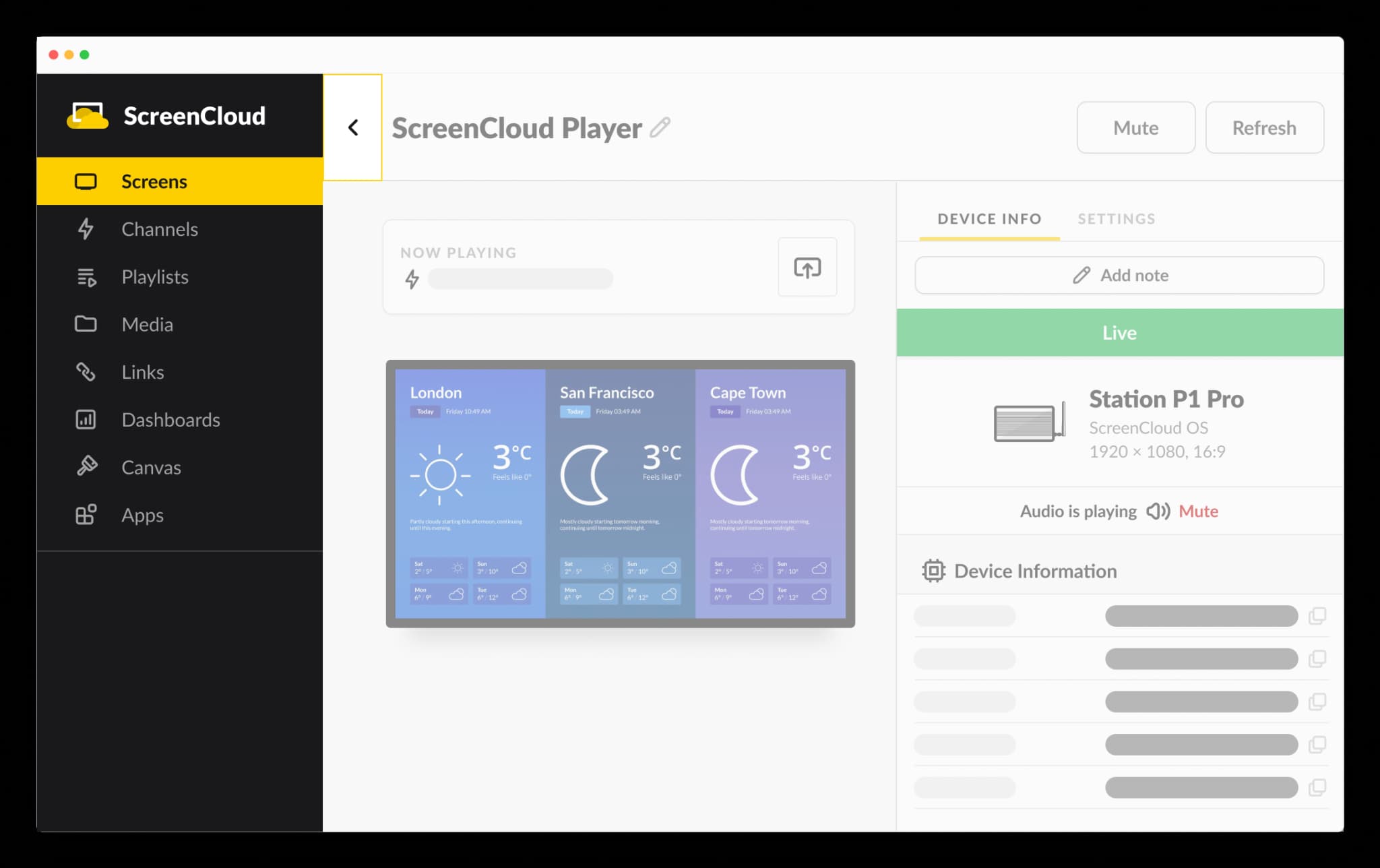Open the Apps section icon
The height and width of the screenshot is (868, 1380).
click(87, 515)
